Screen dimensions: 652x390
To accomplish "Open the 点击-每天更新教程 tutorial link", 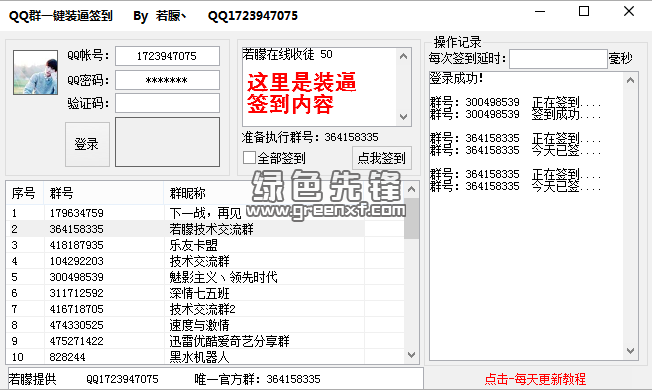I will point(535,379).
